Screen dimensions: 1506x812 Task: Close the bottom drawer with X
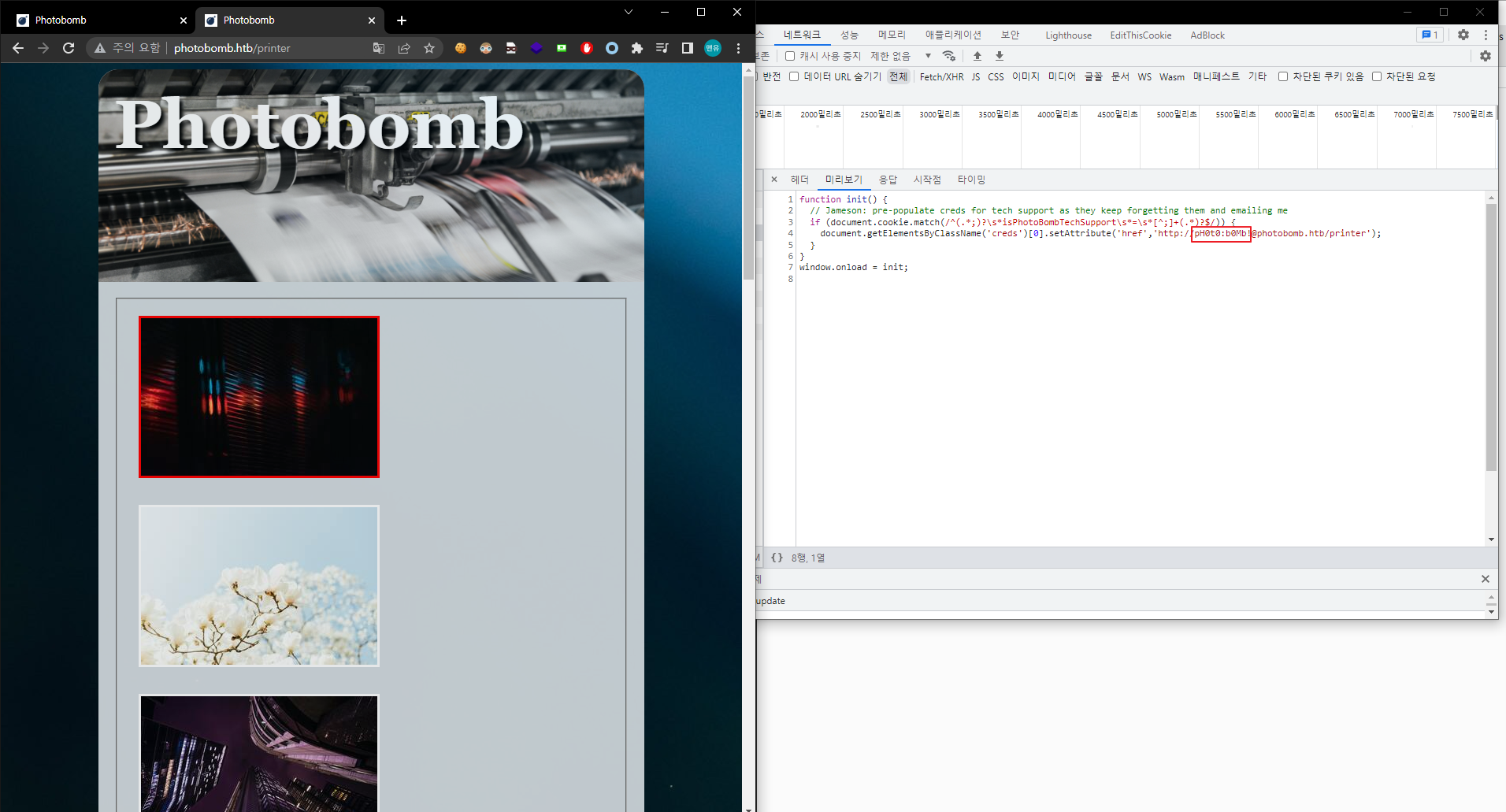[x=1486, y=579]
